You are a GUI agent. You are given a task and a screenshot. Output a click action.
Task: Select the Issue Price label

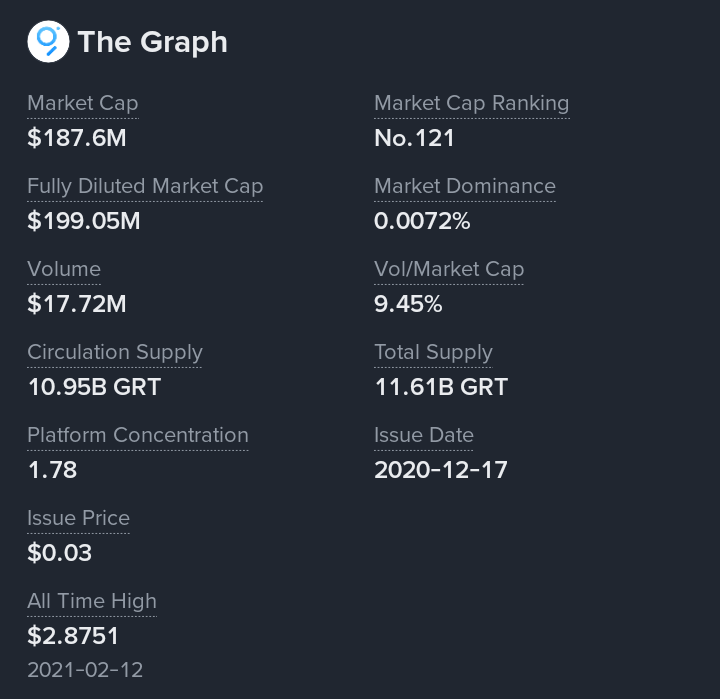coord(79,518)
